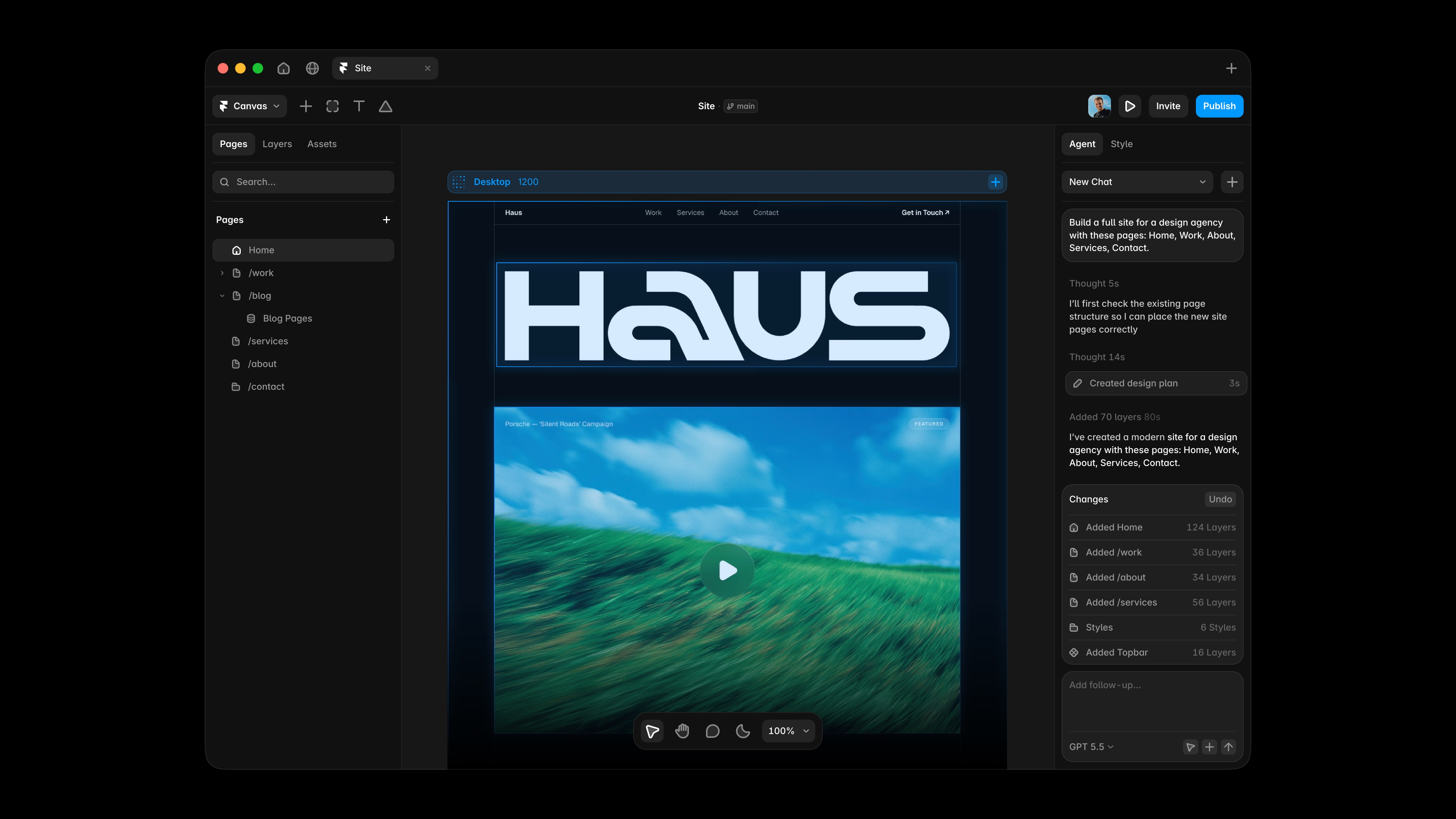Click the Contact link in the site nav
Image resolution: width=1456 pixels, height=819 pixels.
click(x=766, y=213)
